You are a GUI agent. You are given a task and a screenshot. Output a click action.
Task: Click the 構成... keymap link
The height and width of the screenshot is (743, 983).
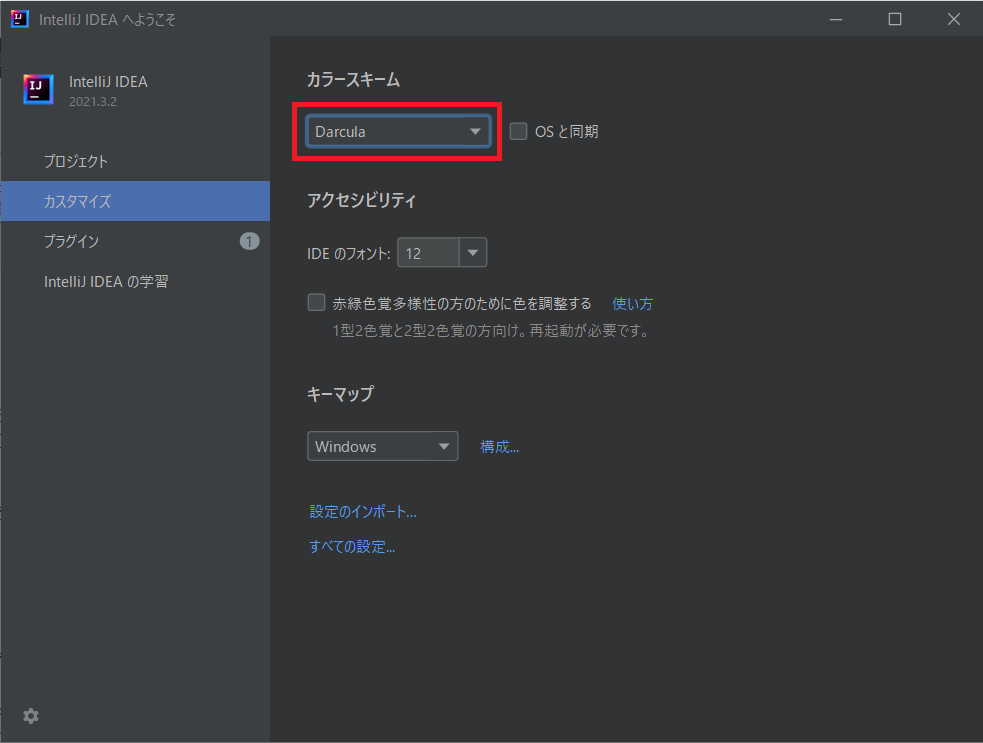coord(500,446)
